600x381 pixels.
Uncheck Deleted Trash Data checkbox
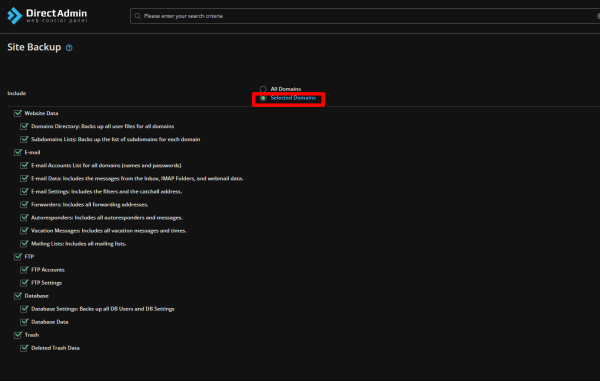[24, 348]
